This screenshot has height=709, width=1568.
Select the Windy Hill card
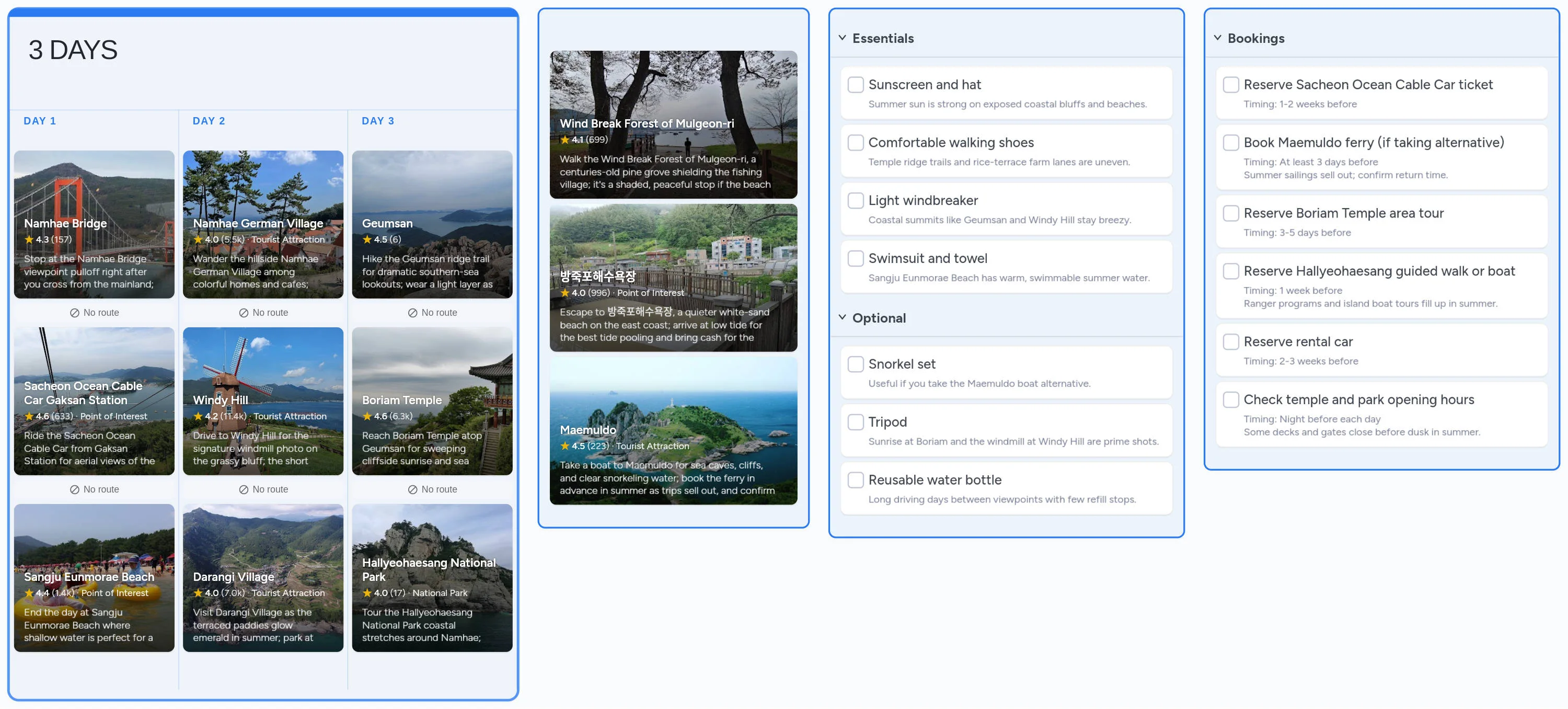(263, 401)
